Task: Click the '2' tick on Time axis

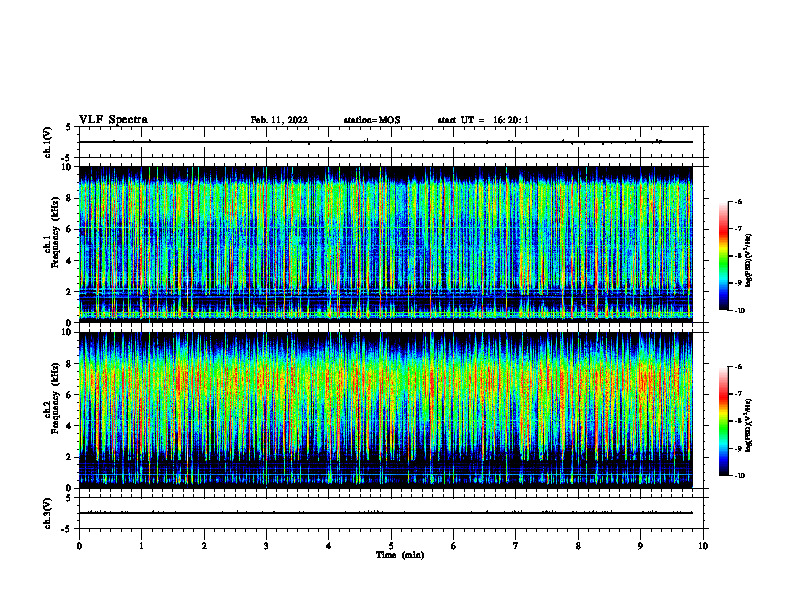Action: pyautogui.click(x=204, y=546)
